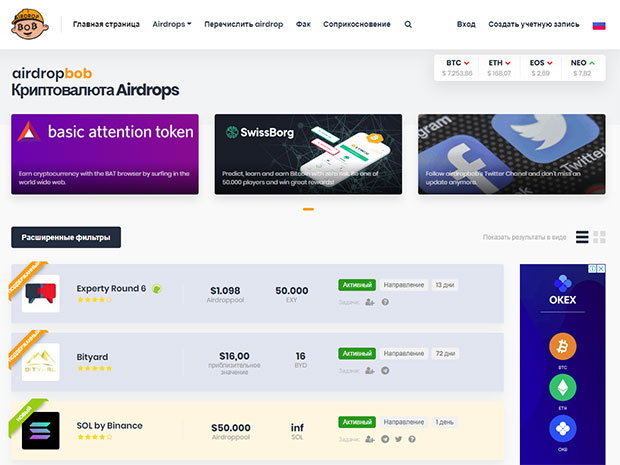This screenshot has width=620, height=465.
Task: Open the Фак menu item
Action: [303, 24]
